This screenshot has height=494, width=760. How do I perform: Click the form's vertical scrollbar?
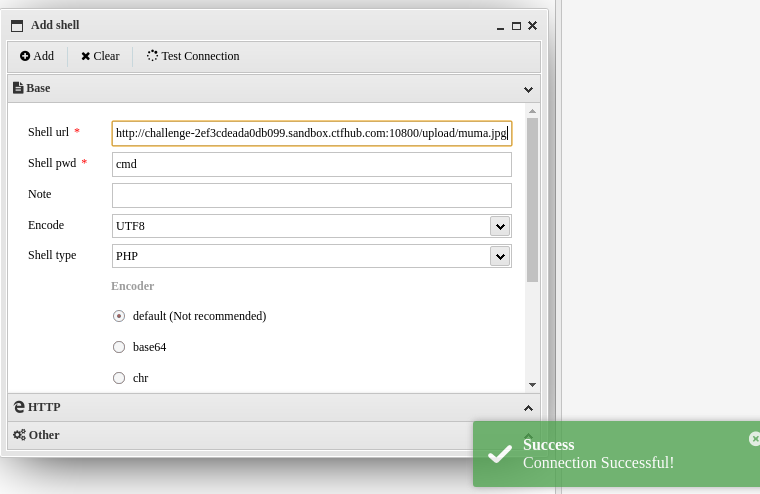[x=532, y=200]
